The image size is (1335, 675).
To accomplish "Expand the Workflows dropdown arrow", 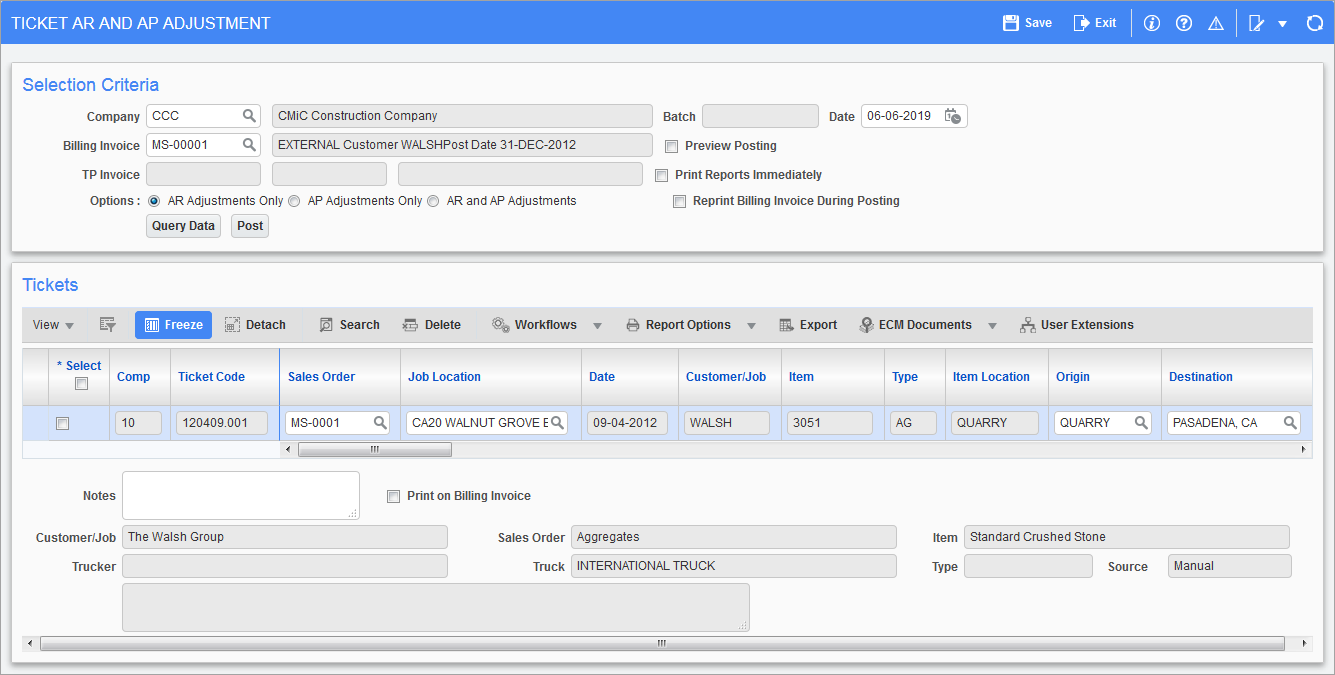I will pyautogui.click(x=597, y=325).
